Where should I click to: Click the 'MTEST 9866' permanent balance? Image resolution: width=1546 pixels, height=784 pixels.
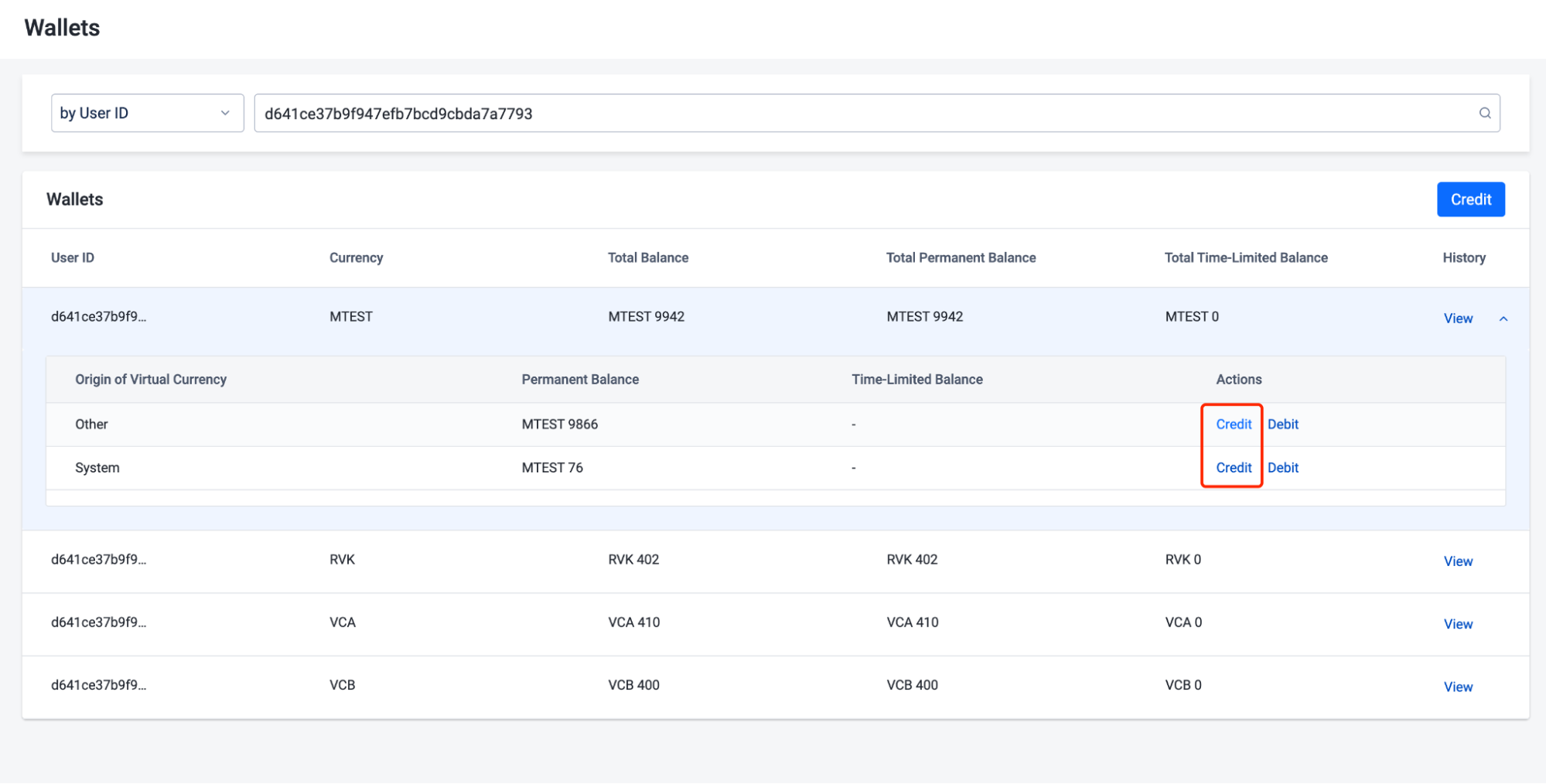tap(559, 424)
